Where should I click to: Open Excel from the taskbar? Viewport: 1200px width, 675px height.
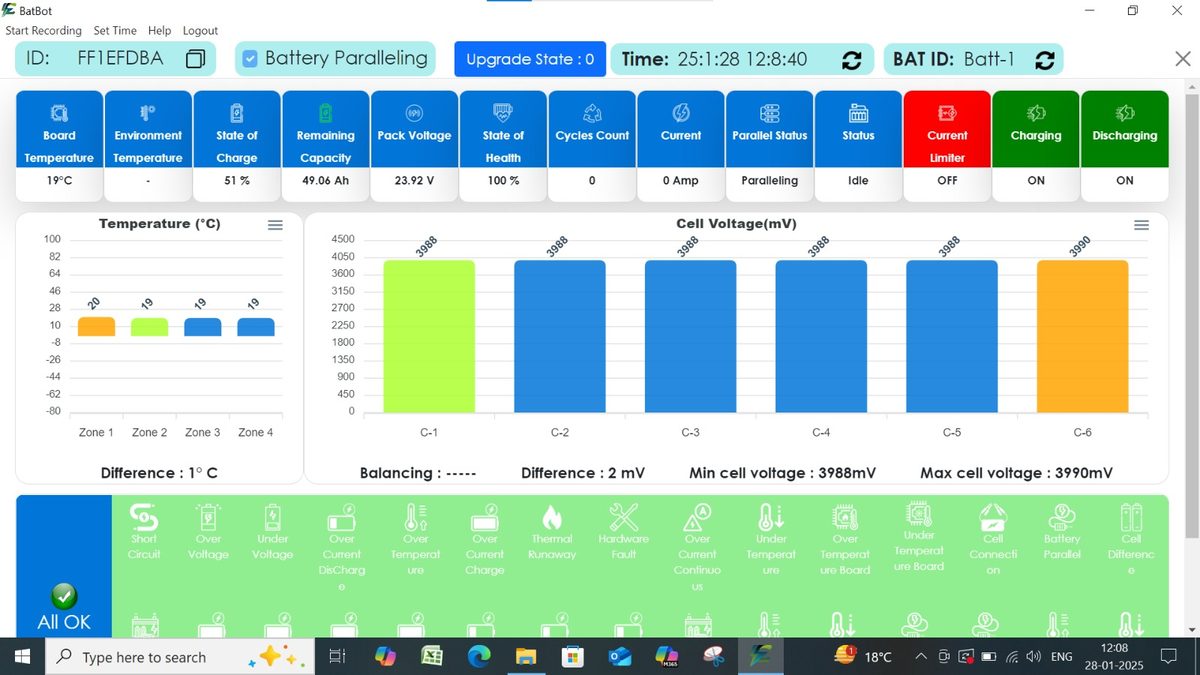tap(431, 657)
